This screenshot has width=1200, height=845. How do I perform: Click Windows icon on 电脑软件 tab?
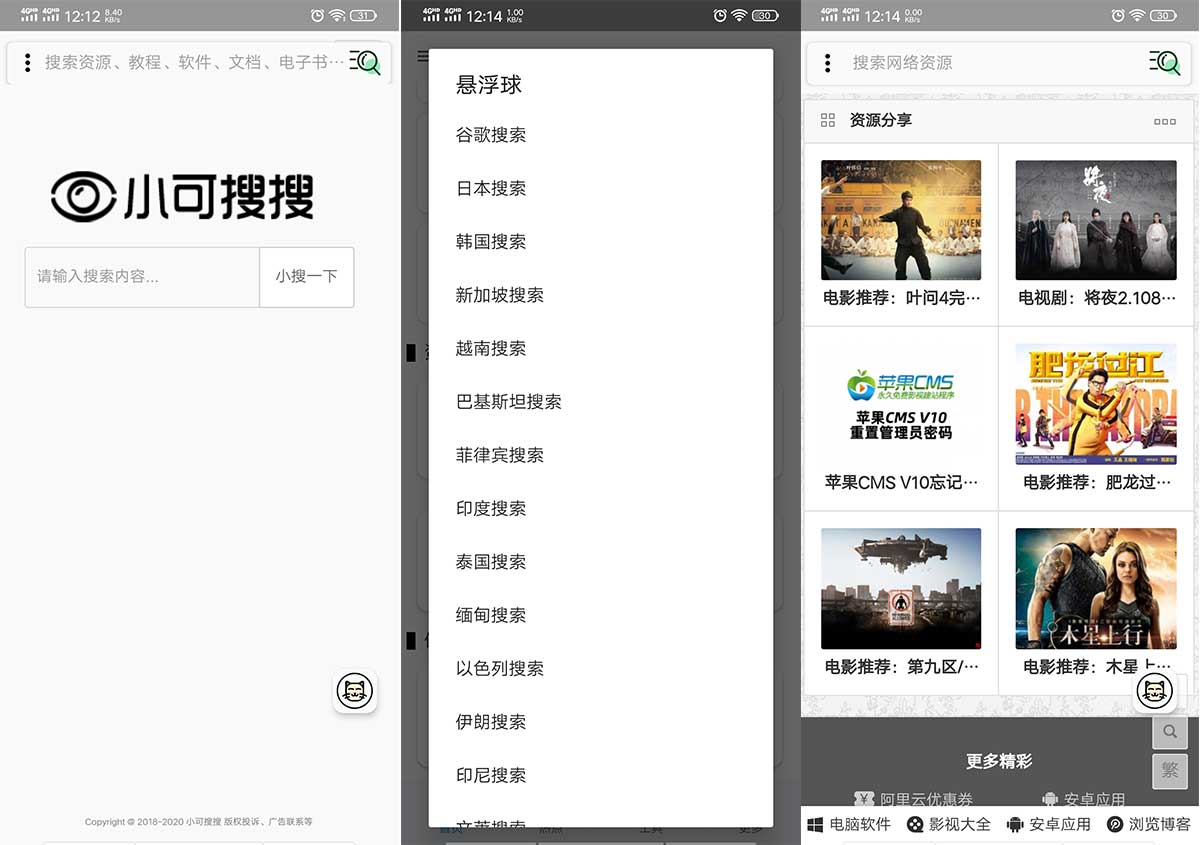click(x=815, y=825)
